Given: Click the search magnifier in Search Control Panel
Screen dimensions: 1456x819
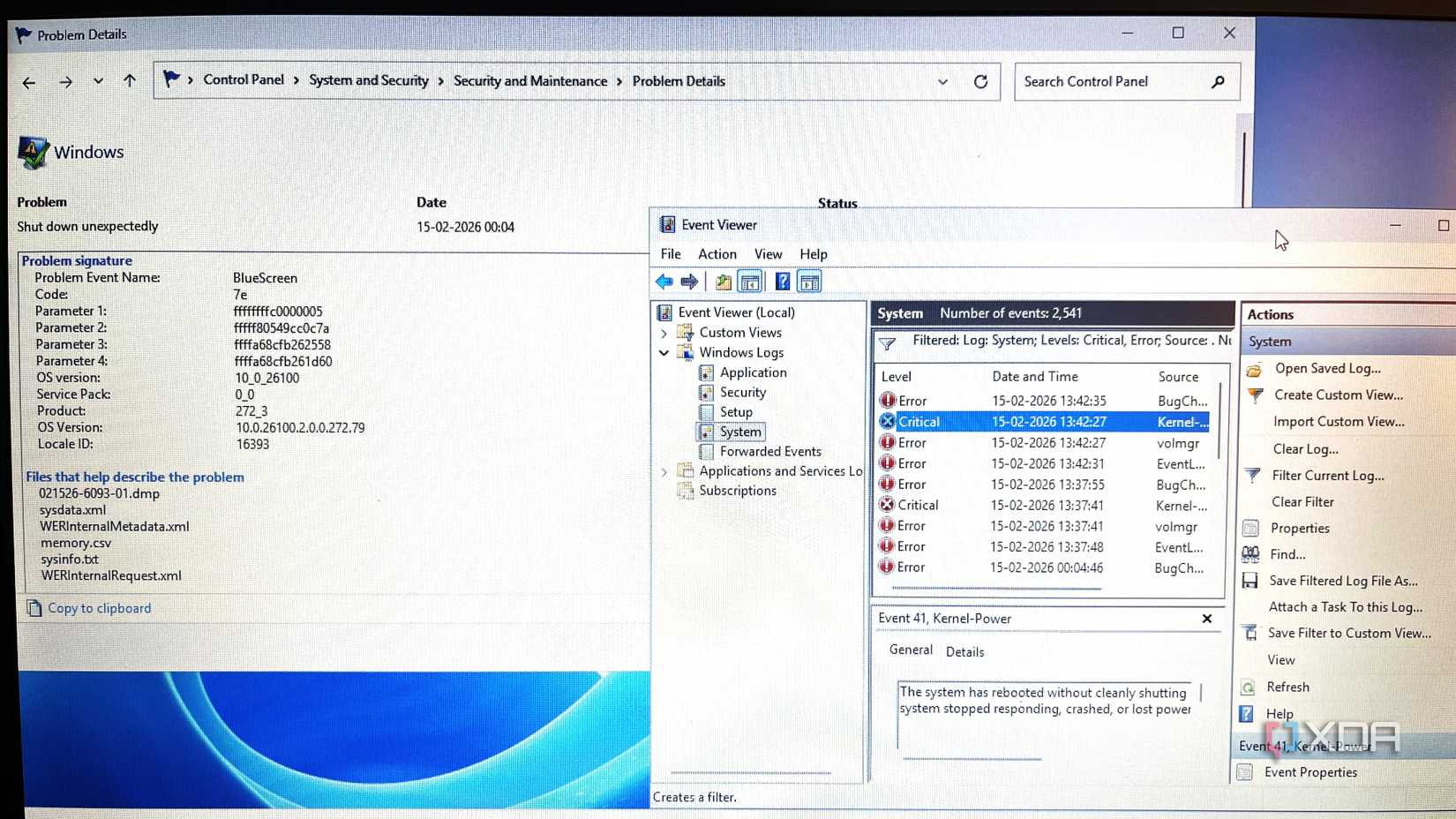Looking at the screenshot, I should pos(1219,81).
